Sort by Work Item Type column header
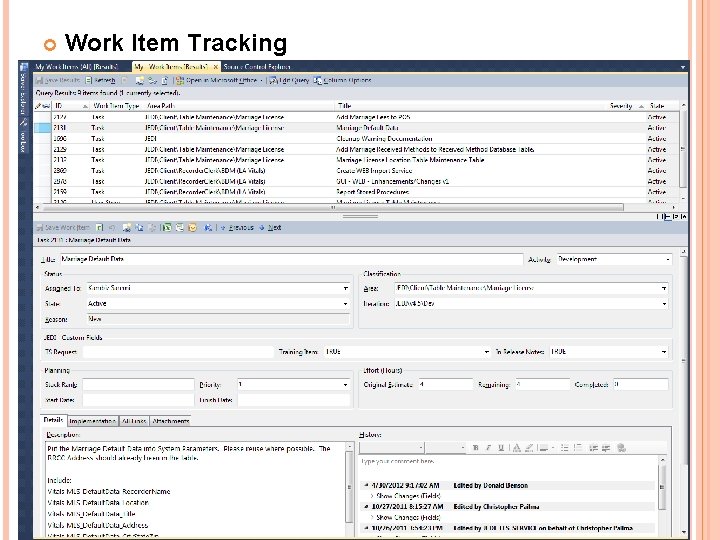The height and width of the screenshot is (540, 720). click(x=117, y=106)
